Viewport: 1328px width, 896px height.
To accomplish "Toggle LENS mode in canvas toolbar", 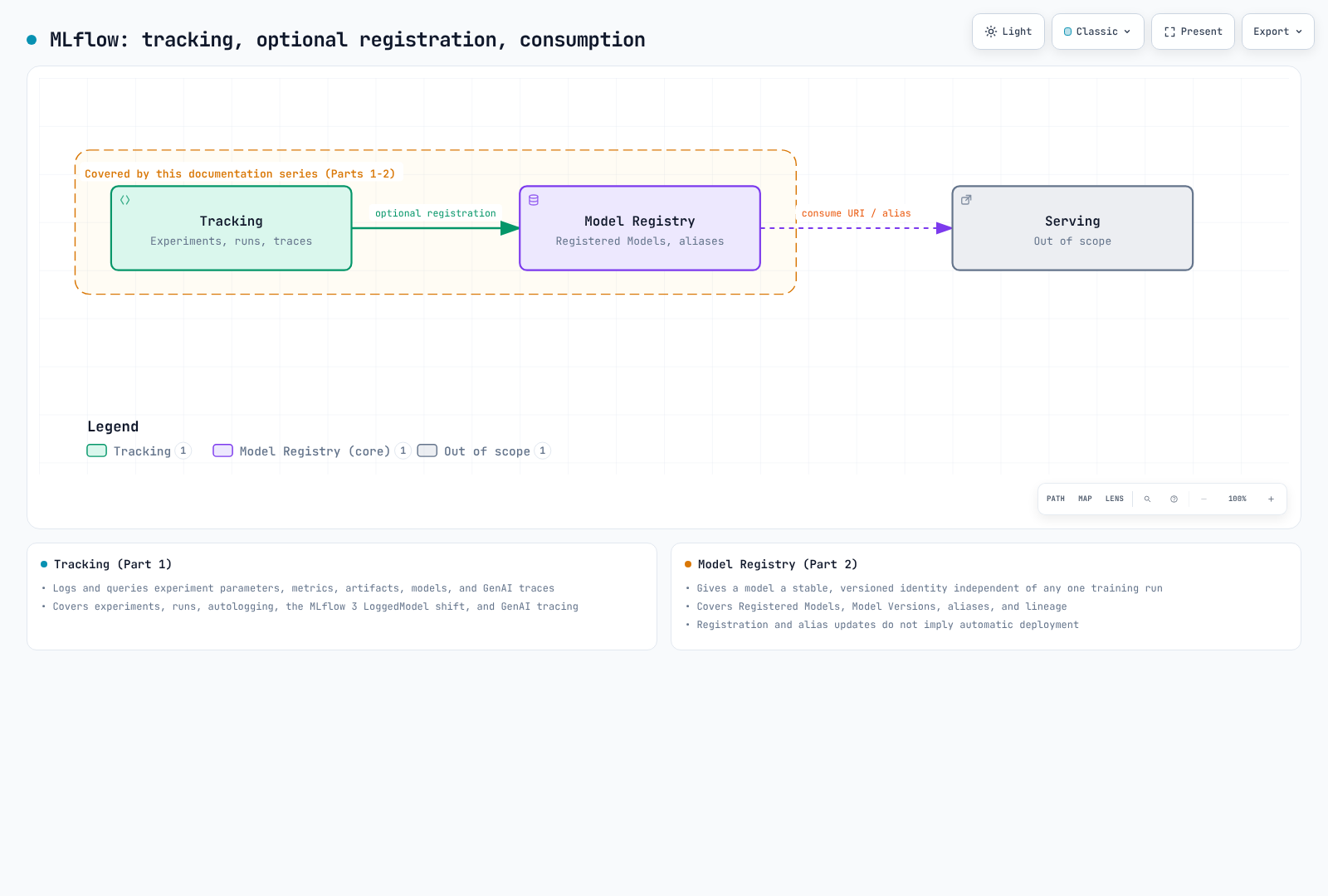I will 1115,499.
